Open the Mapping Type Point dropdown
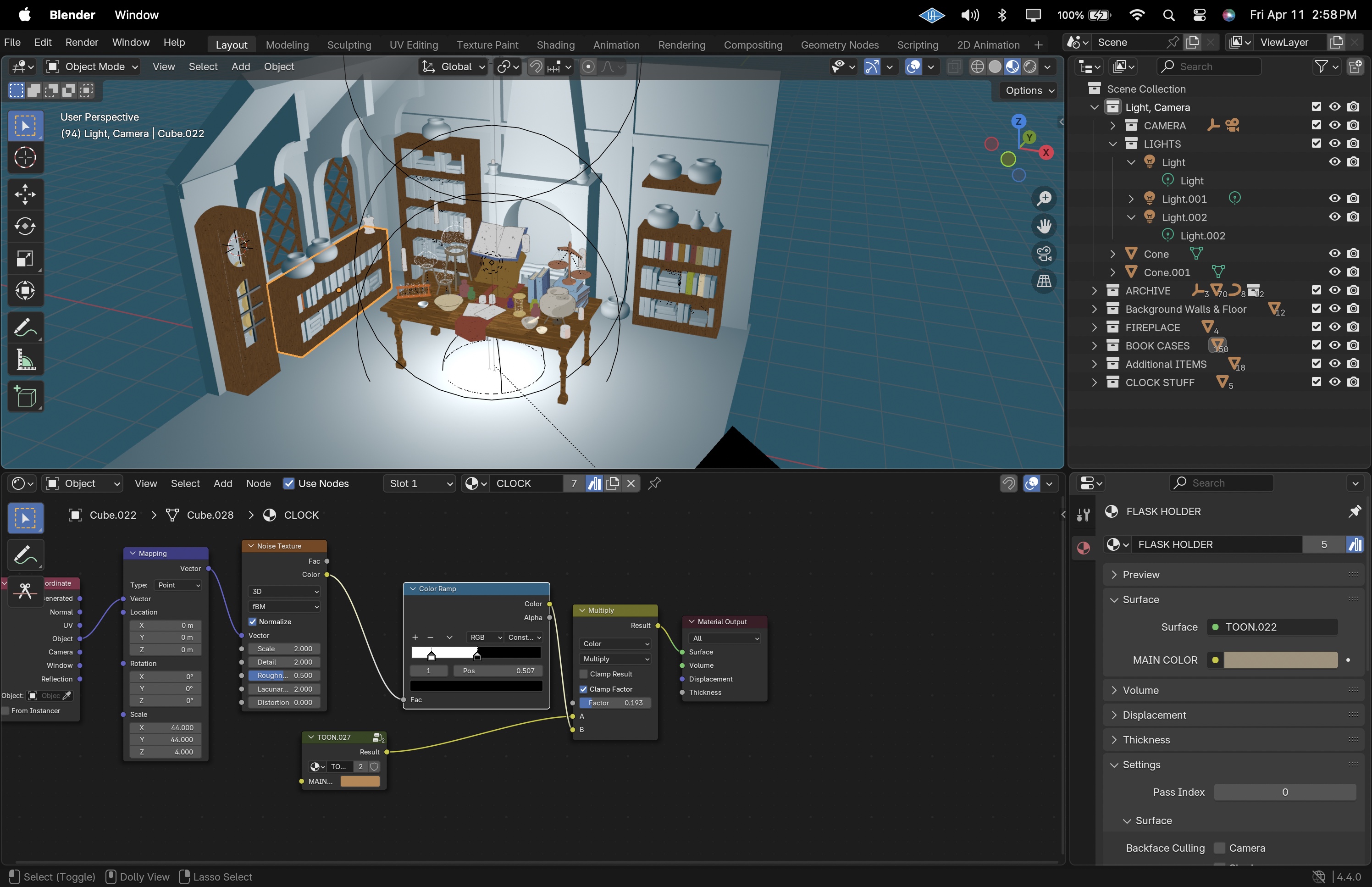This screenshot has height=887, width=1372. tap(178, 585)
